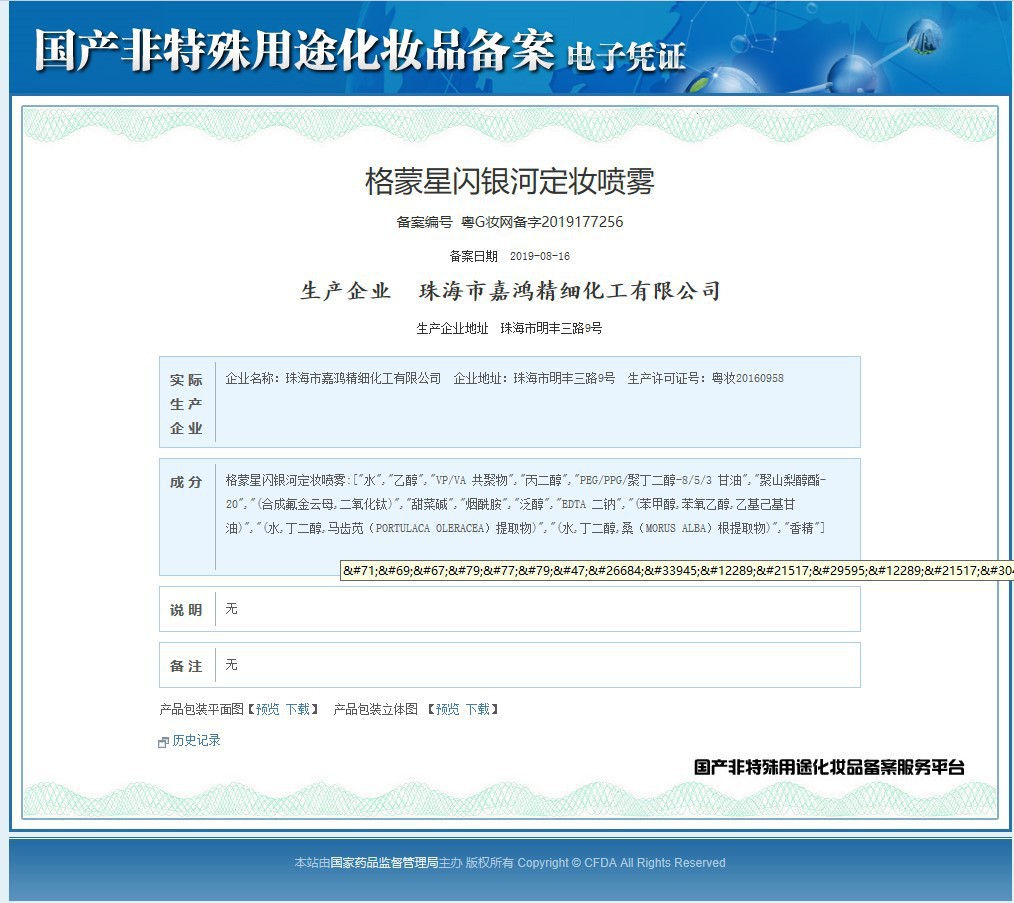1014x903 pixels.
Task: Click the 备注 section label
Action: (x=186, y=666)
